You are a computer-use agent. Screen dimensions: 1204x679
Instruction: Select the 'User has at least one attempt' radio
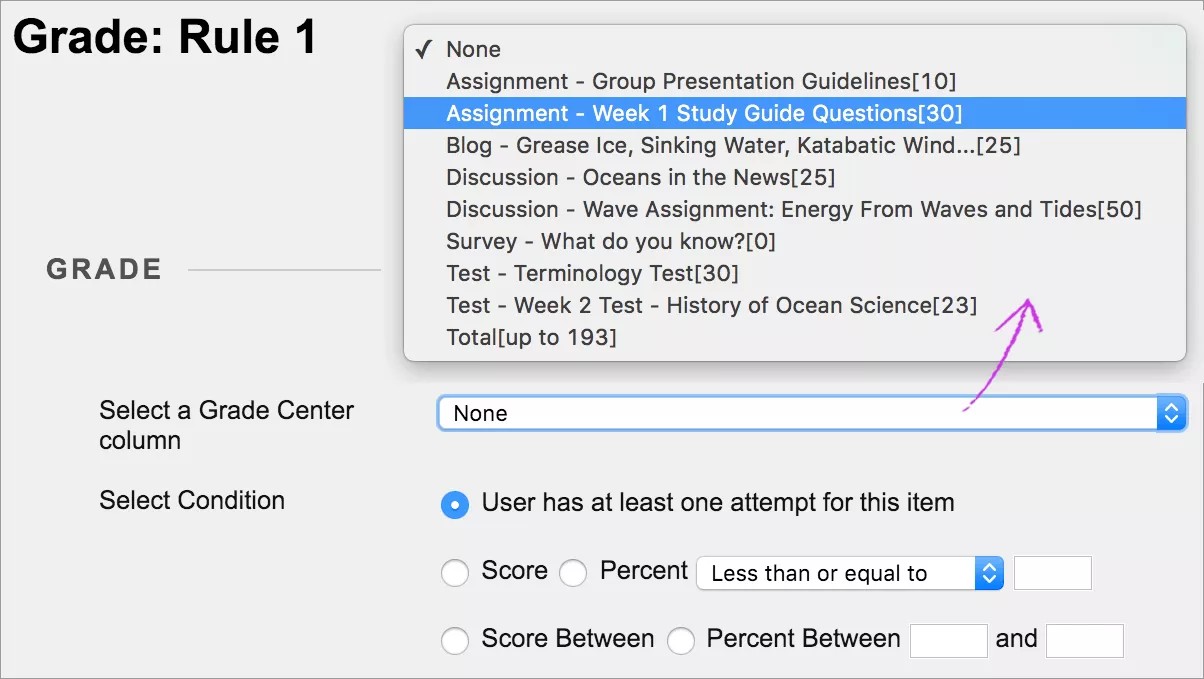click(x=455, y=505)
